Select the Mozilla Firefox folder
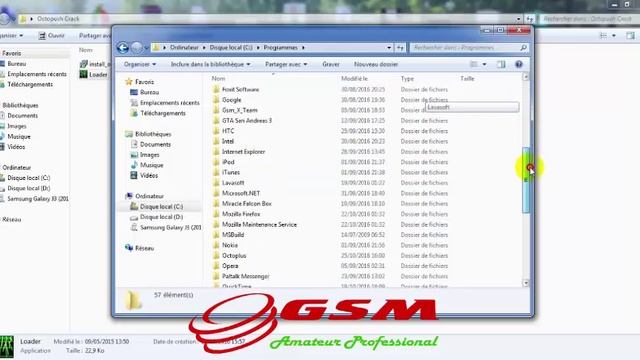The height and width of the screenshot is (360, 640). (x=241, y=214)
